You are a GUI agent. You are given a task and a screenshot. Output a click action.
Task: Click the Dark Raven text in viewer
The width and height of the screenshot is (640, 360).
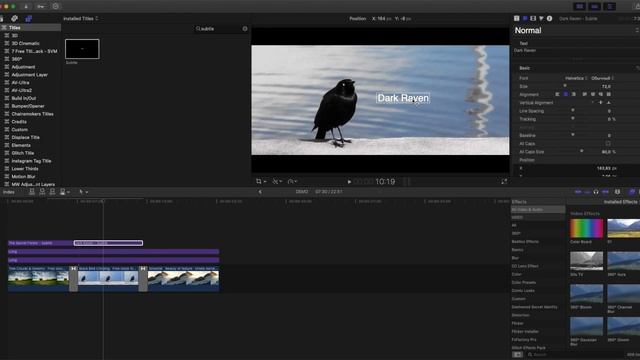[x=403, y=98]
